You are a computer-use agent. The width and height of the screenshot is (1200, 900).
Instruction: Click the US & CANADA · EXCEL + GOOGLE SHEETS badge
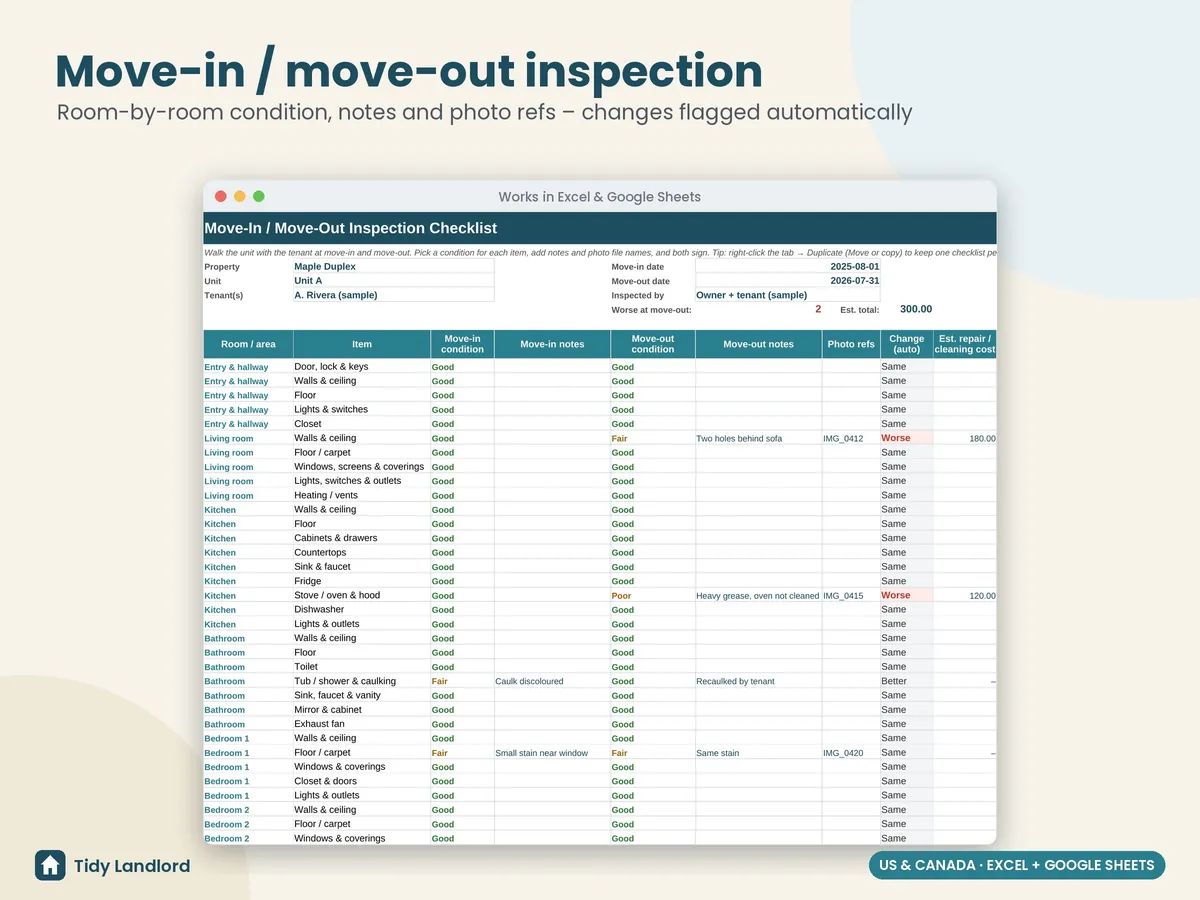point(1017,865)
